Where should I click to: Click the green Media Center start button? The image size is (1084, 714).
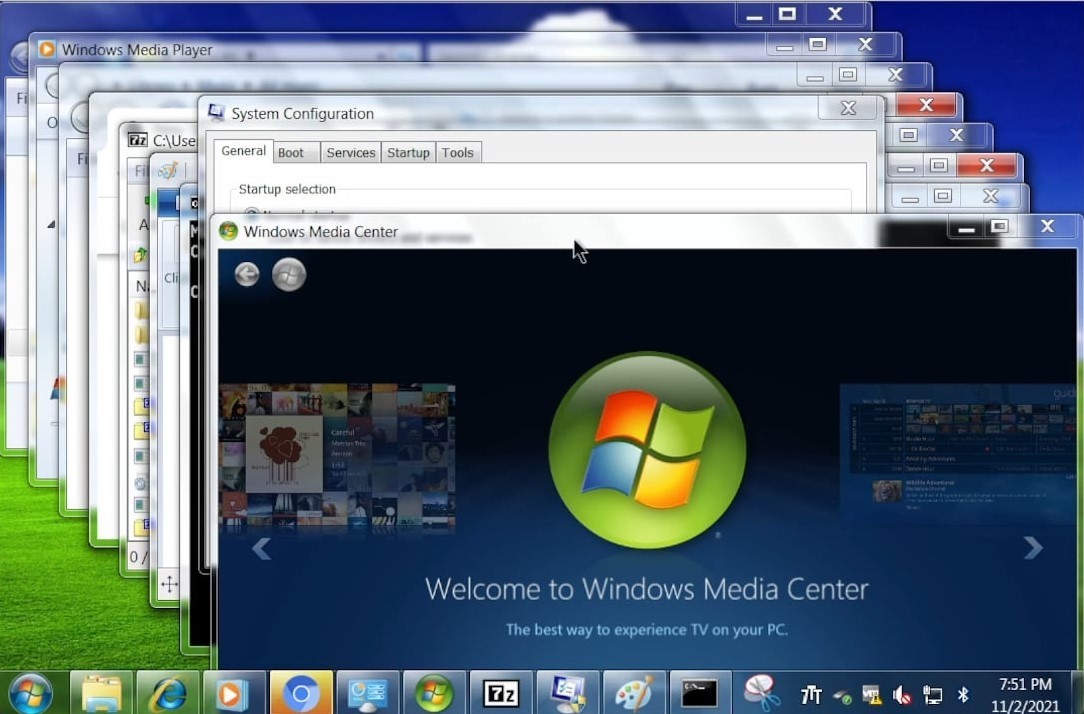(289, 274)
